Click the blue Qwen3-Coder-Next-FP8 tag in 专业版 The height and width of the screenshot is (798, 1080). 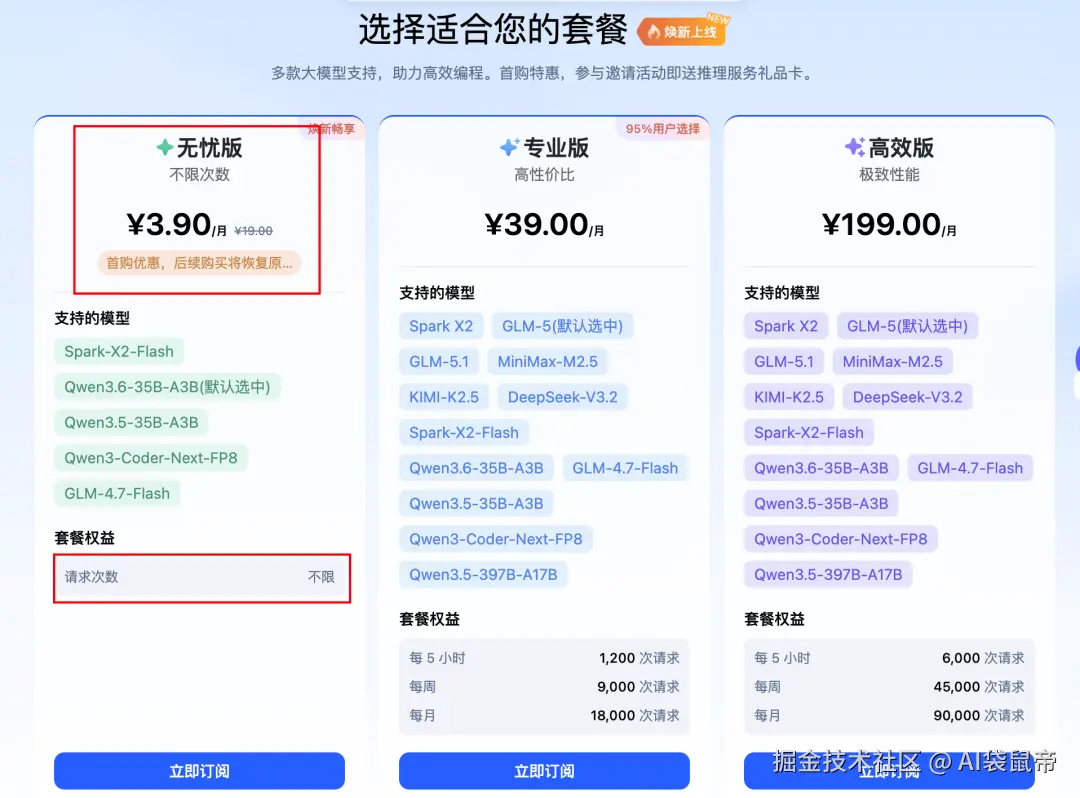[496, 539]
